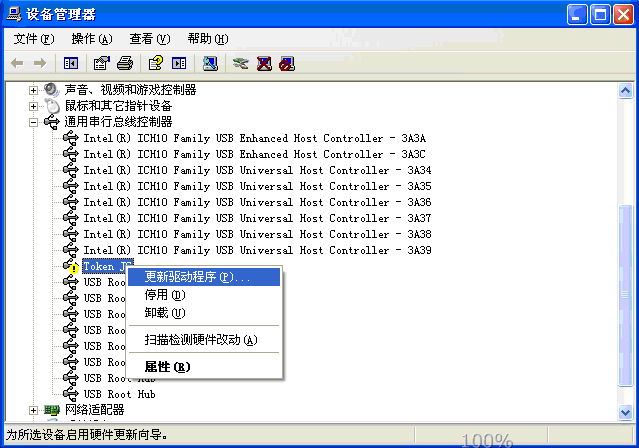Choose 卸载 from the context menu
The width and height of the screenshot is (639, 448).
tap(165, 313)
